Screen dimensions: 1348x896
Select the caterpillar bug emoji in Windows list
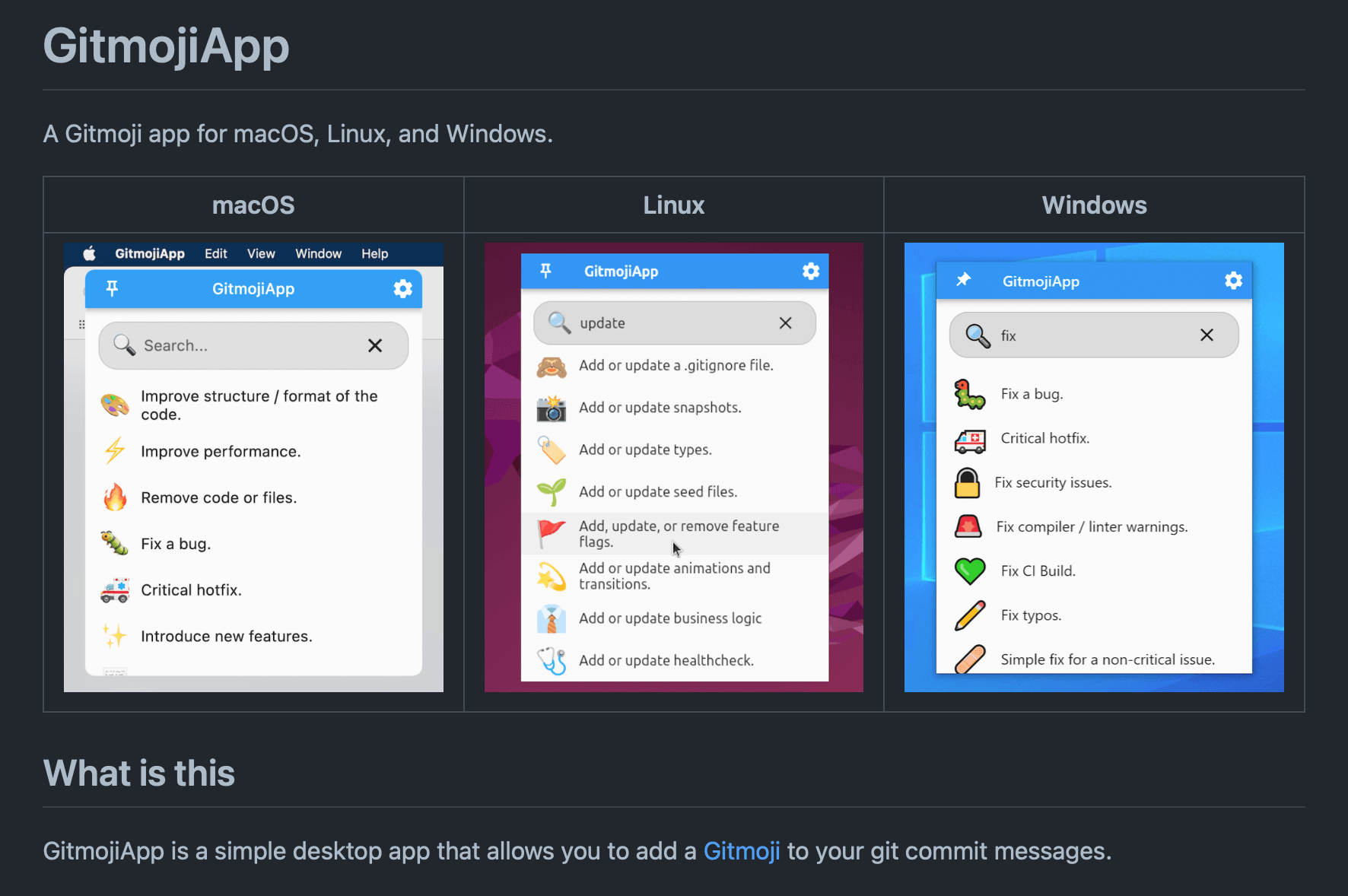(x=970, y=394)
